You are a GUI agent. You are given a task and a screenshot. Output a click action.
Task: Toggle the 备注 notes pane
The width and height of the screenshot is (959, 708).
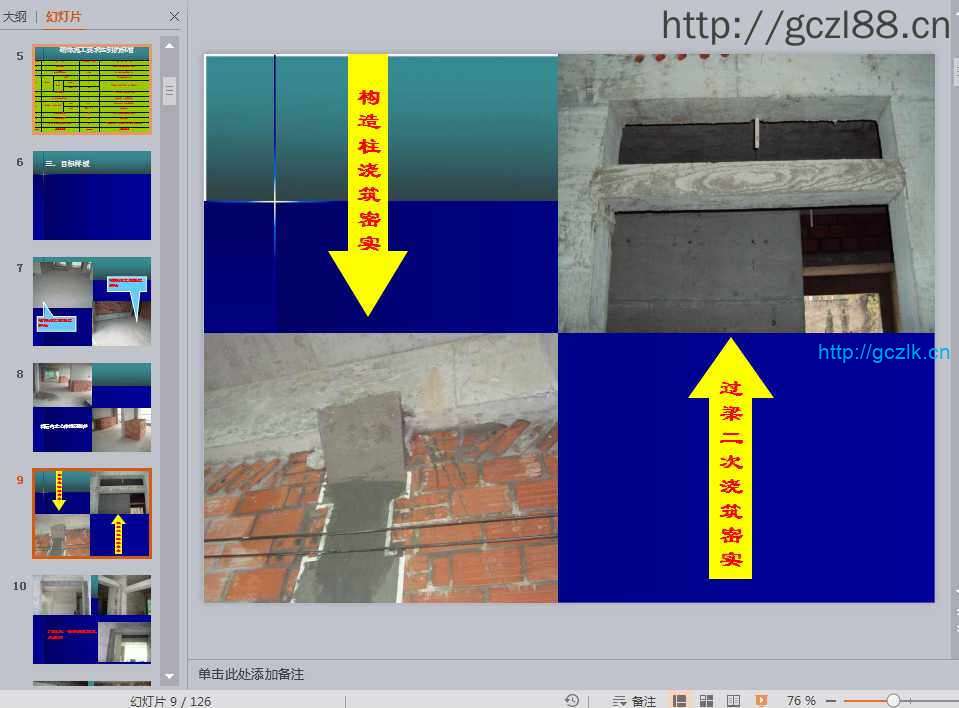click(634, 701)
